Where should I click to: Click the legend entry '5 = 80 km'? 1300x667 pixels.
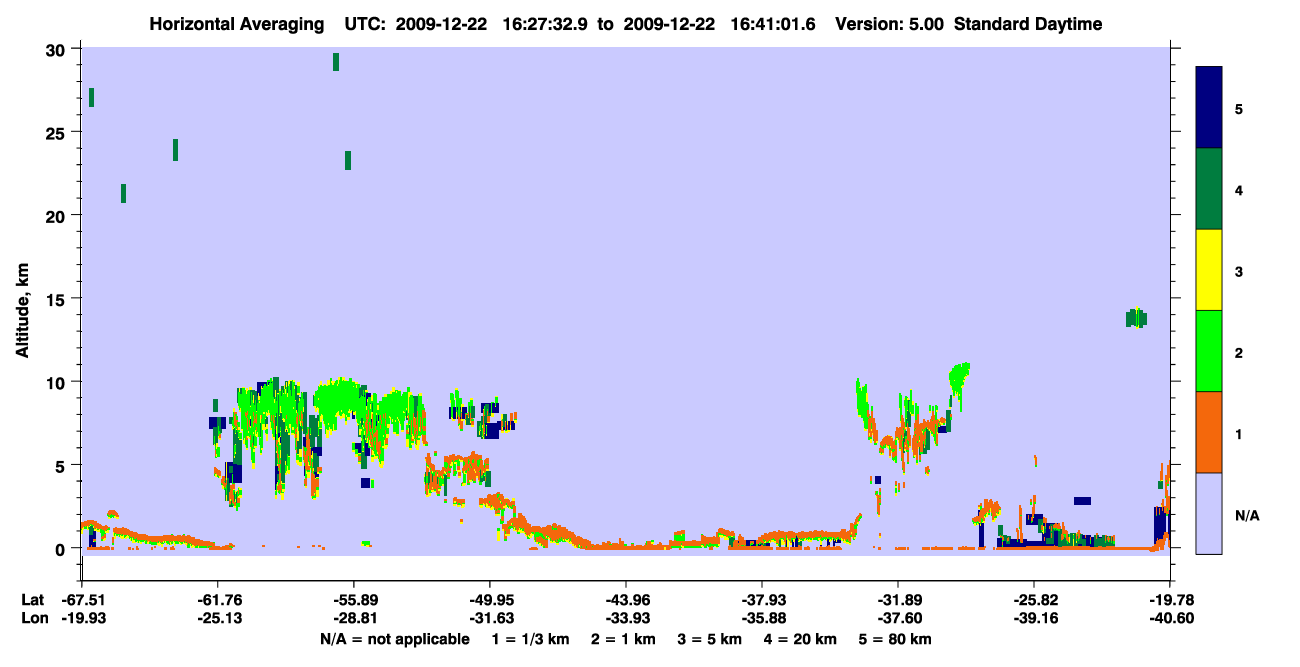click(895, 639)
